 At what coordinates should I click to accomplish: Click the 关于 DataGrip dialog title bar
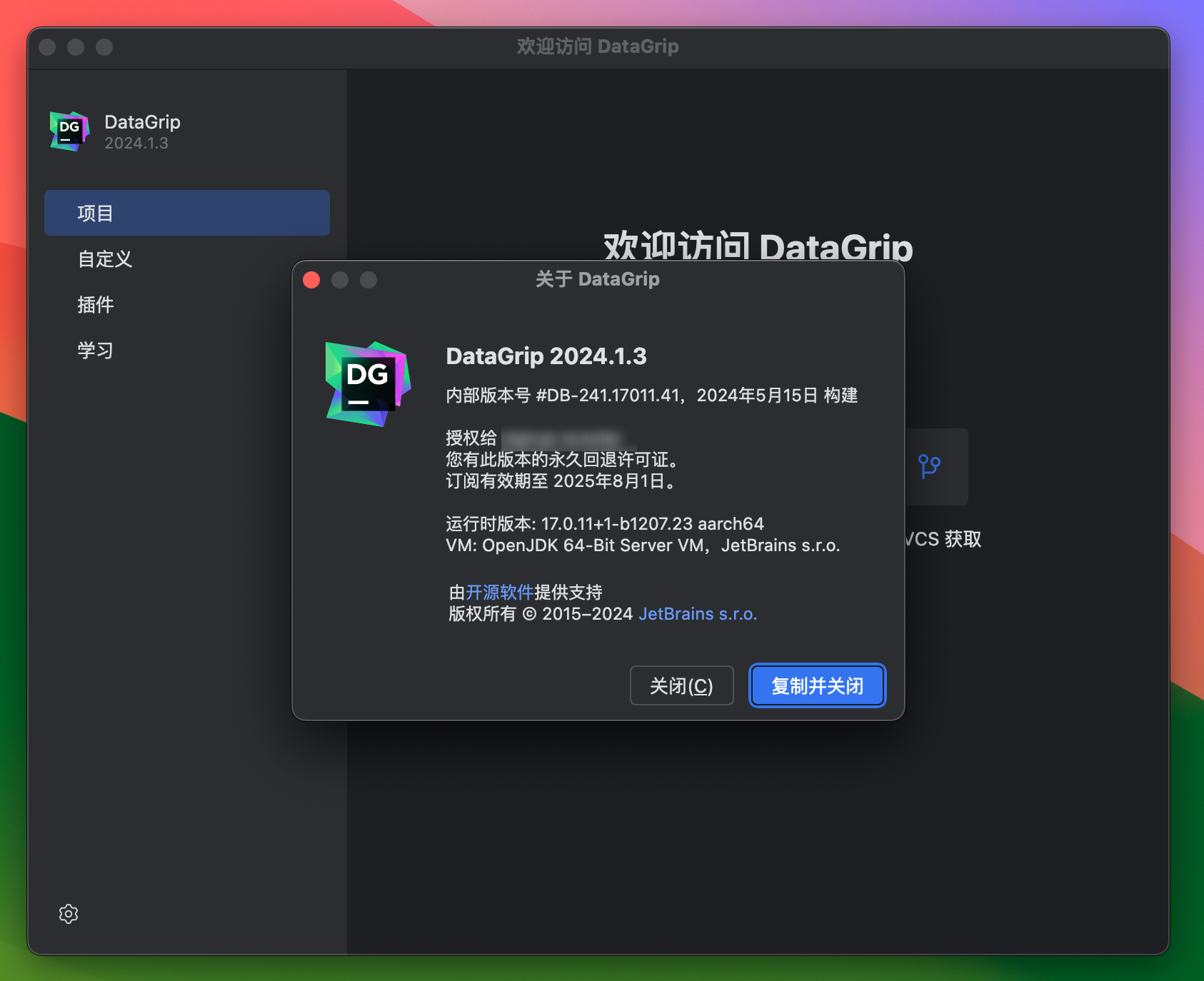coord(597,279)
